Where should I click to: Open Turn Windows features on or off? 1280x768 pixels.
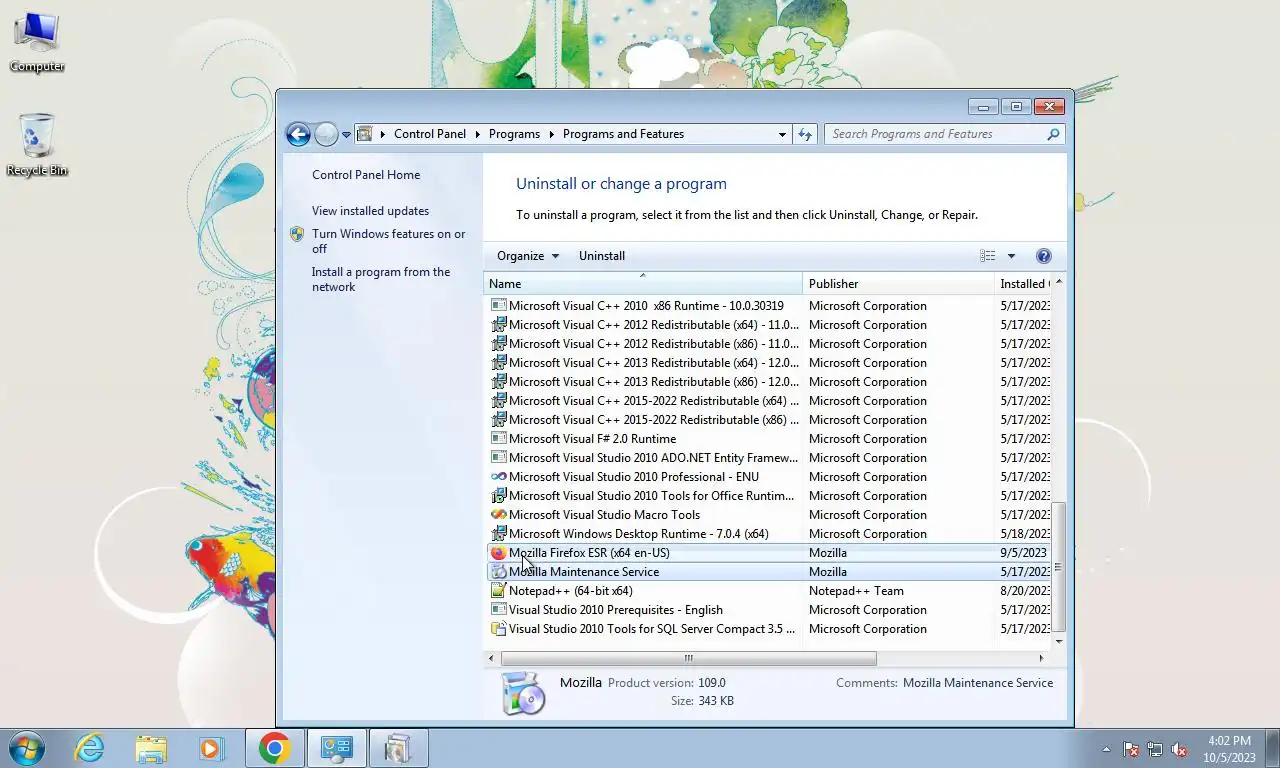[x=388, y=241]
